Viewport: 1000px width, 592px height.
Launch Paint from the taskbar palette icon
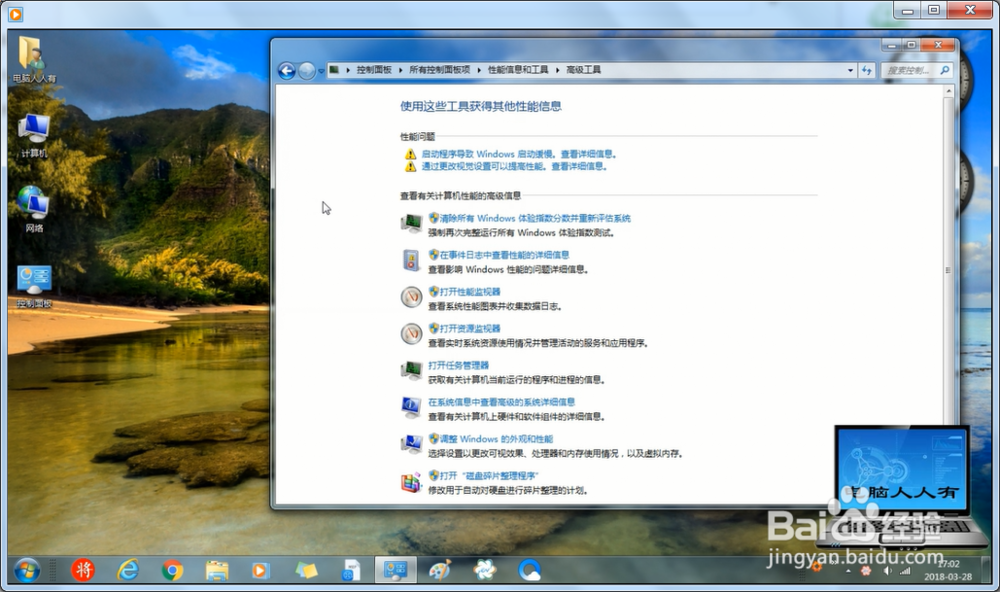coord(440,570)
